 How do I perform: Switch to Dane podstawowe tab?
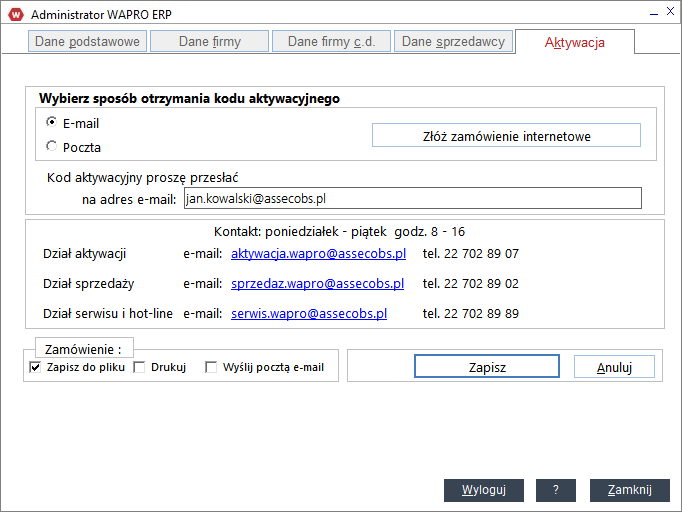87,41
